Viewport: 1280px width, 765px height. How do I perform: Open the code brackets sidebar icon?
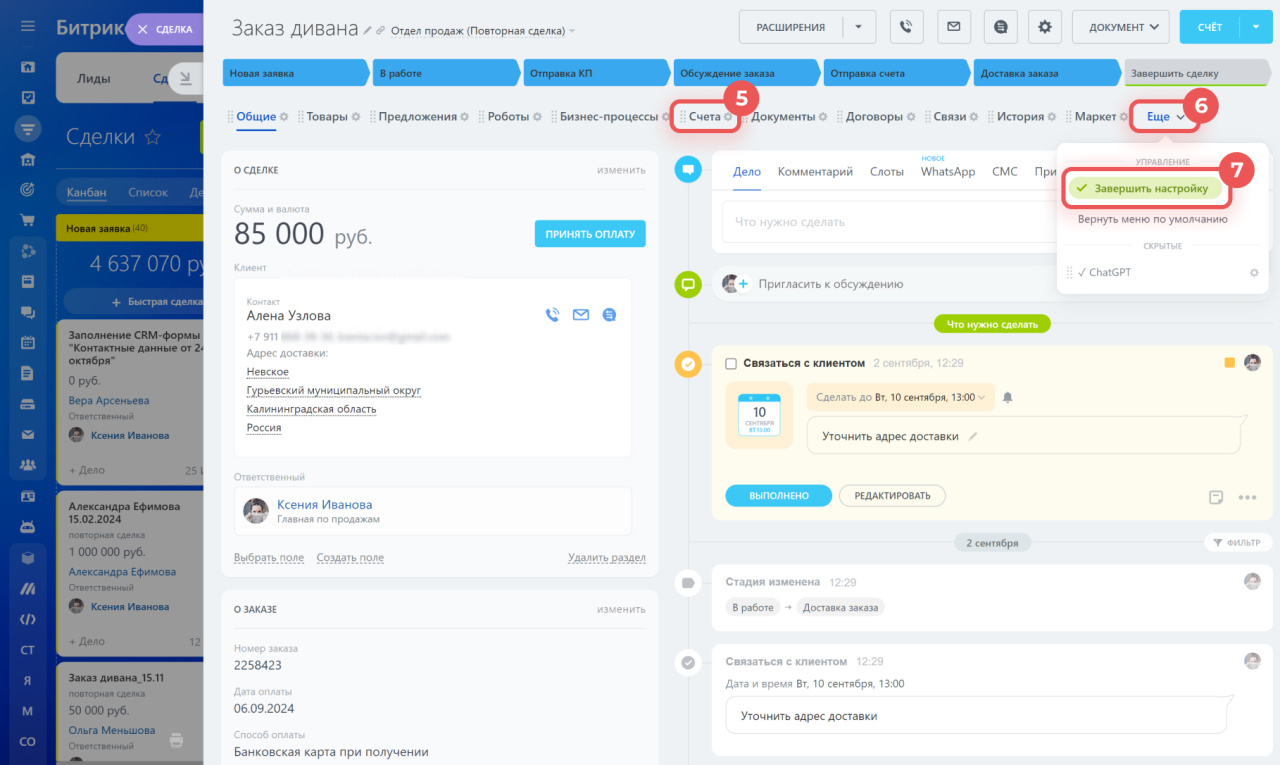click(28, 619)
